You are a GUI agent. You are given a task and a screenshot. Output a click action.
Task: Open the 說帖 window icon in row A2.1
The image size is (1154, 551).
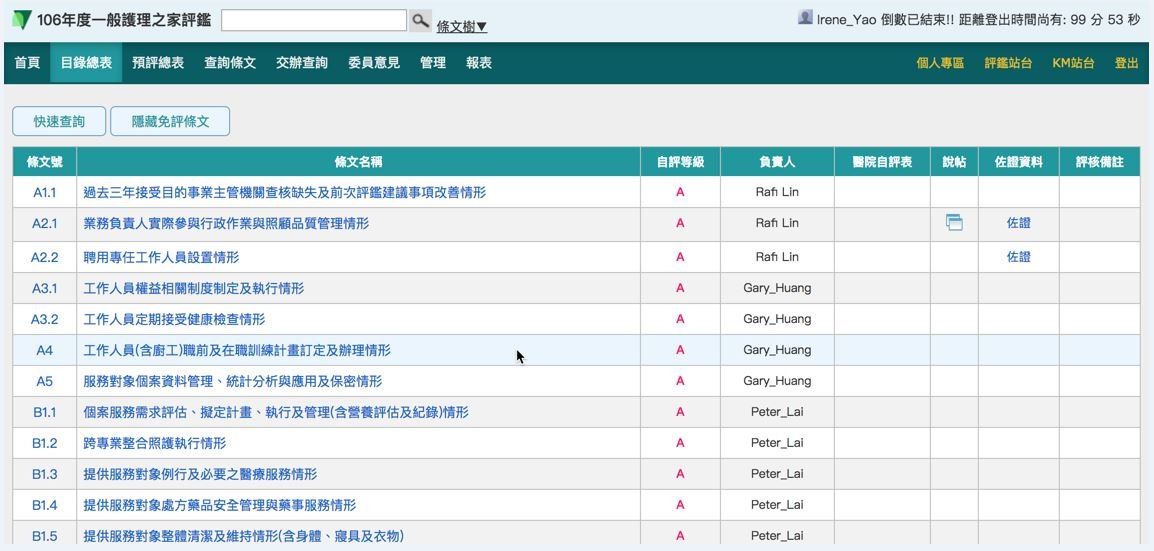pos(954,222)
